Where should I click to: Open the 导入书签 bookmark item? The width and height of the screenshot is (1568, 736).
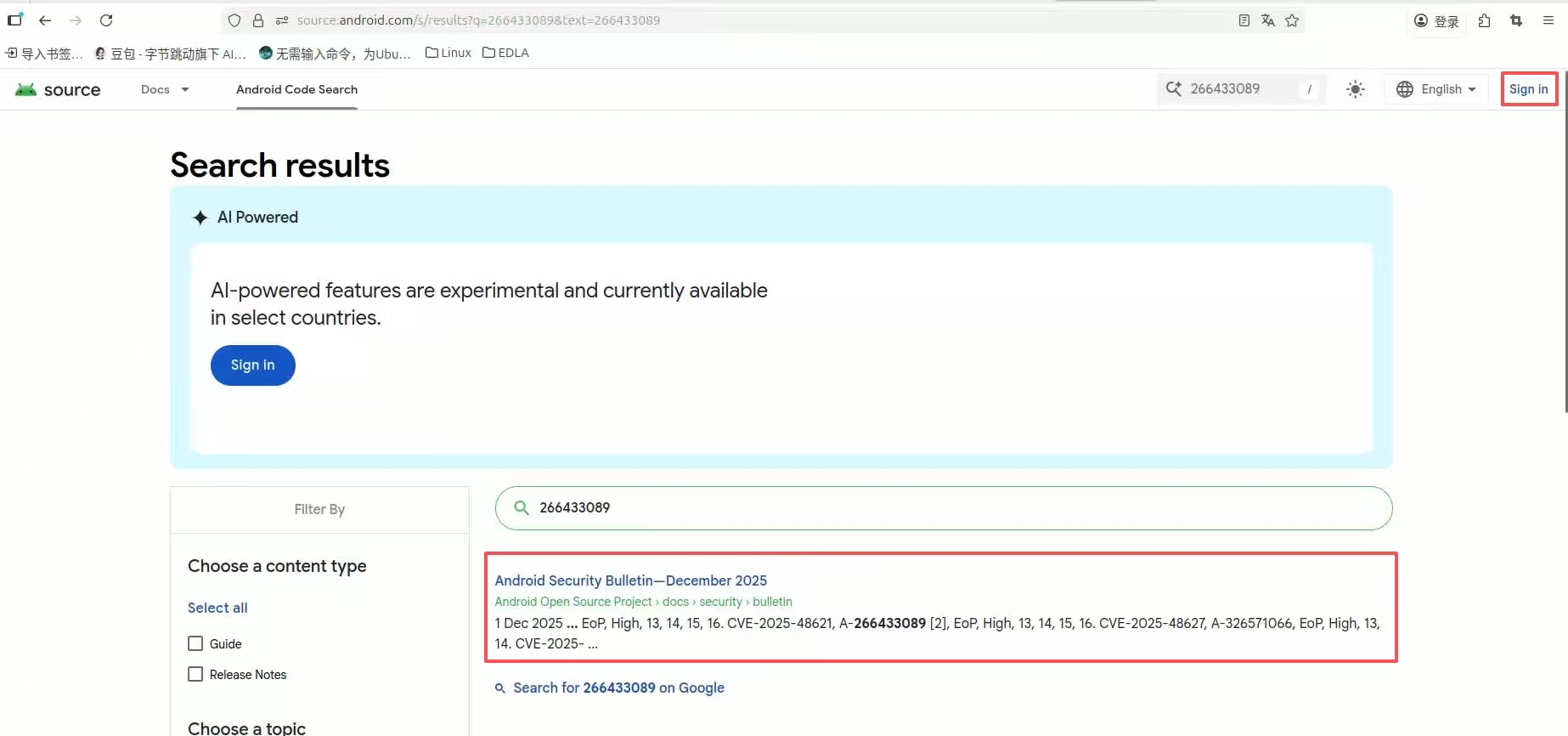[44, 54]
